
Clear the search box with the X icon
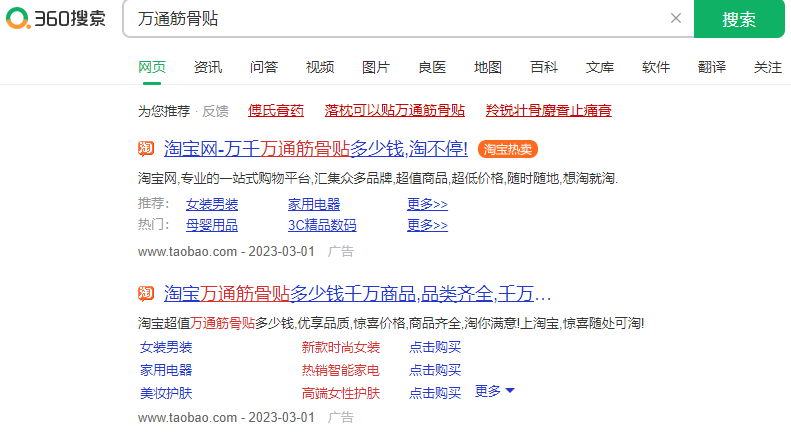tap(675, 18)
